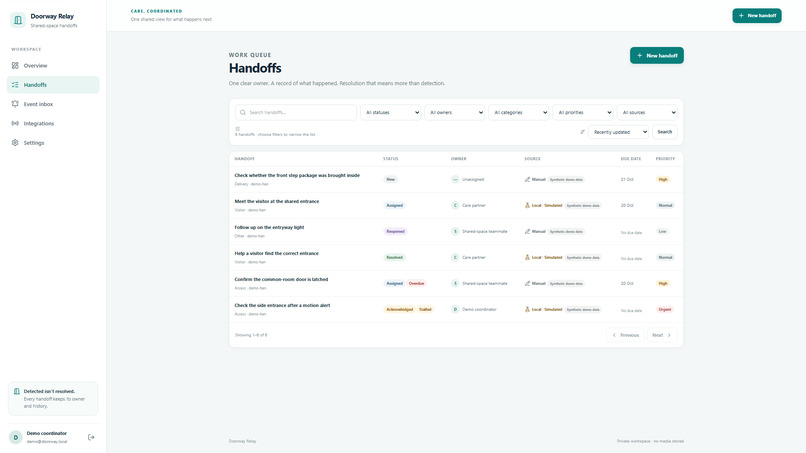Click the 21 Oct due date
Image resolution: width=806 pixels, height=453 pixels.
627,179
